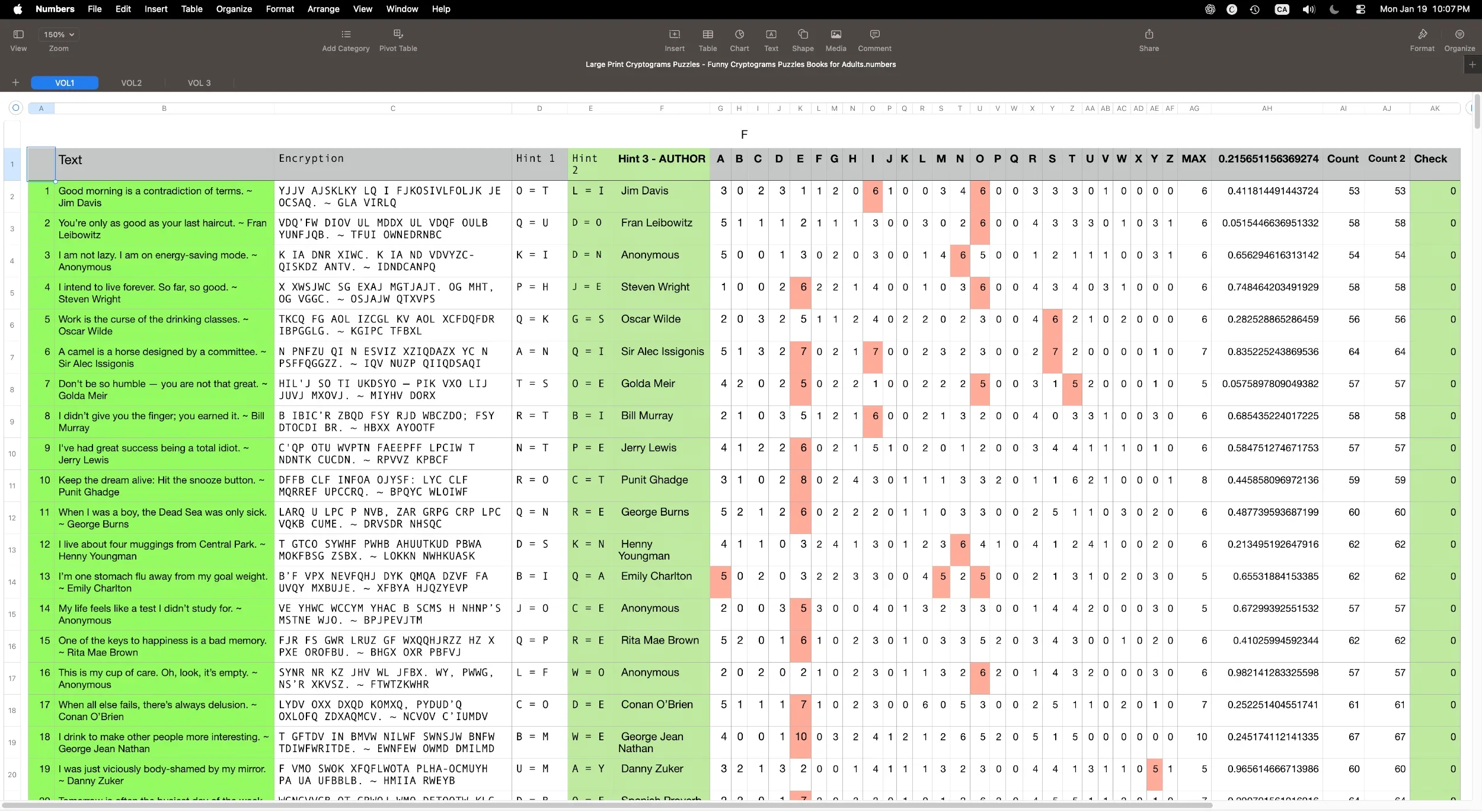Toggle the Format inspector panel
Screen dimensions: 1482x812
[1422, 35]
